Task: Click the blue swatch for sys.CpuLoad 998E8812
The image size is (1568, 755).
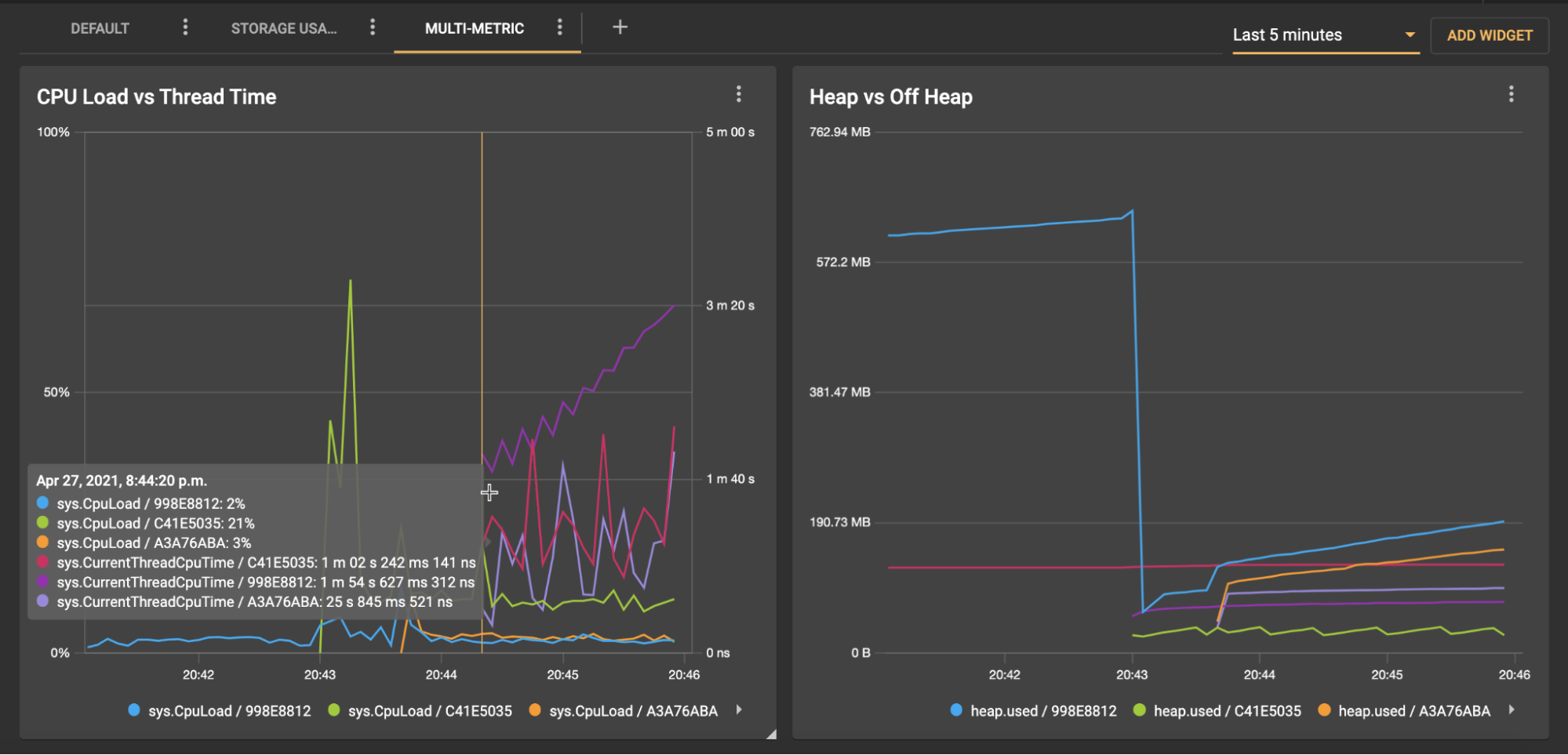Action: click(x=134, y=710)
